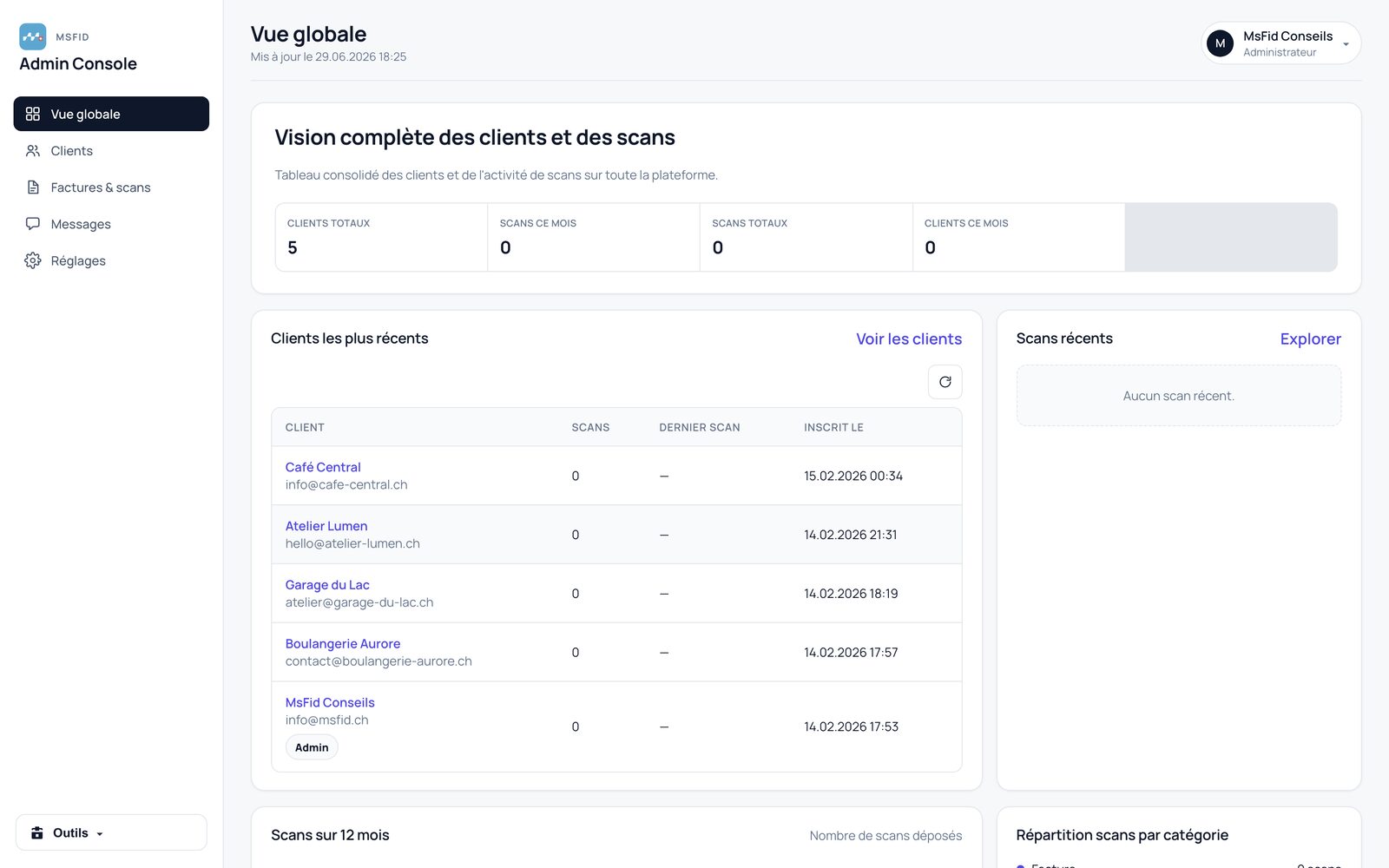This screenshot has width=1389, height=868.
Task: Click the Scans totaux stat card
Action: tap(806, 237)
